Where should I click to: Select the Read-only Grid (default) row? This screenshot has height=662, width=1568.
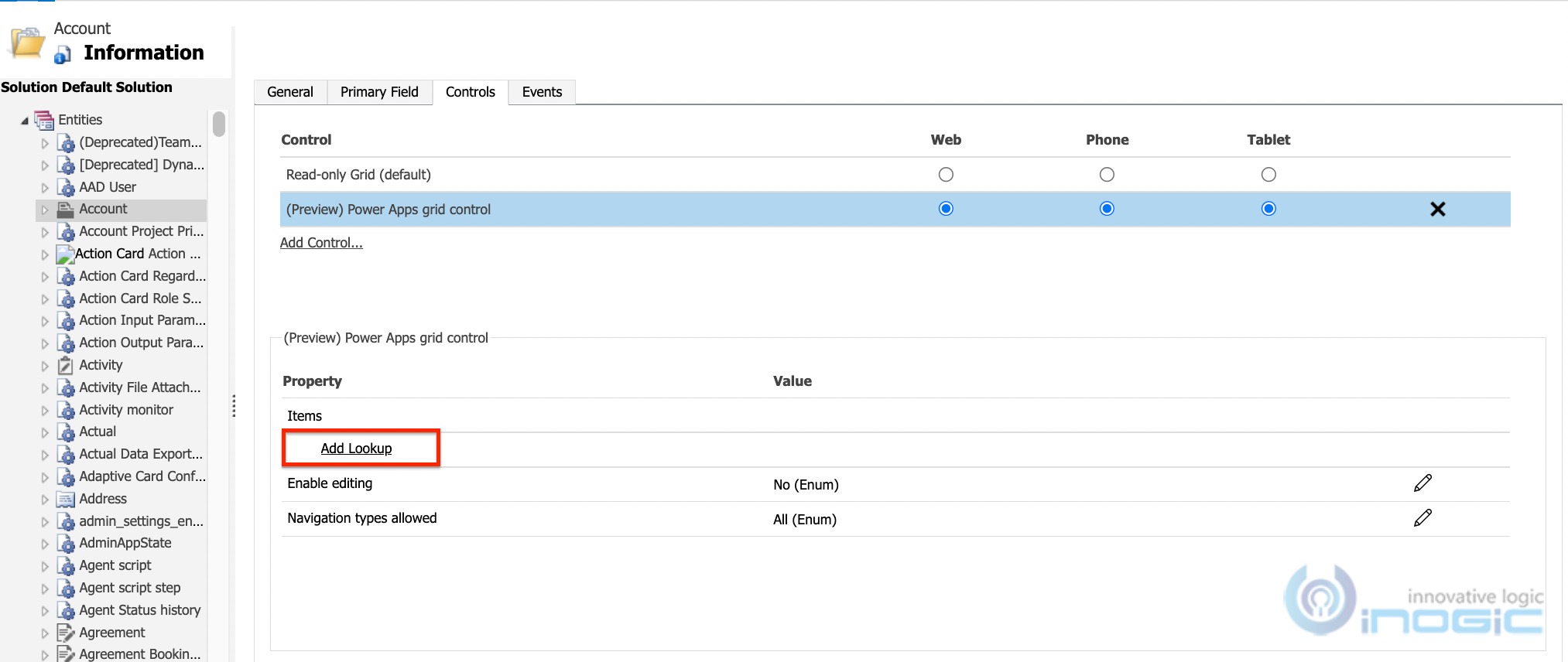[895, 175]
